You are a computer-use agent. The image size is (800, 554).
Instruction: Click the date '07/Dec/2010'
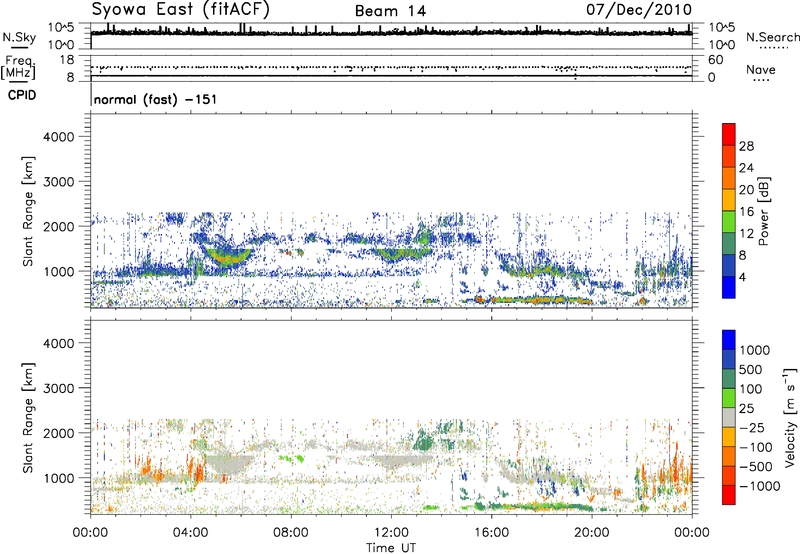click(x=639, y=10)
